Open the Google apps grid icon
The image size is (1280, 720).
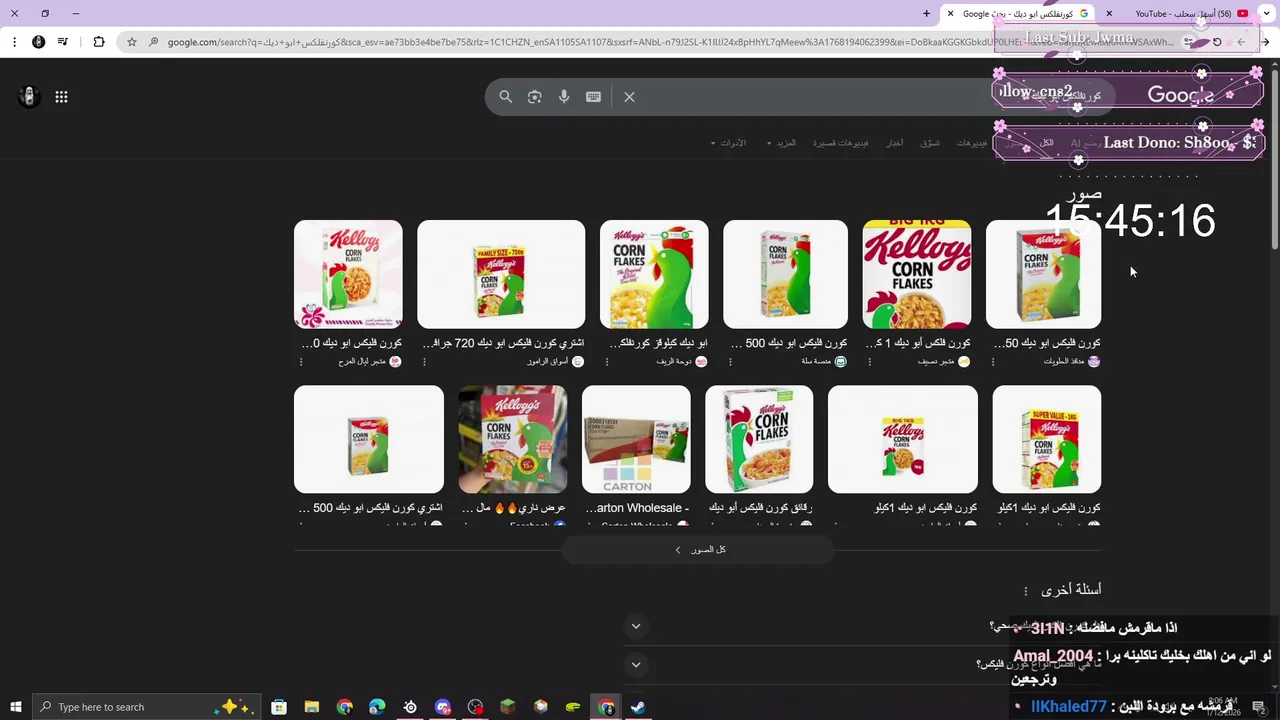pos(61,97)
